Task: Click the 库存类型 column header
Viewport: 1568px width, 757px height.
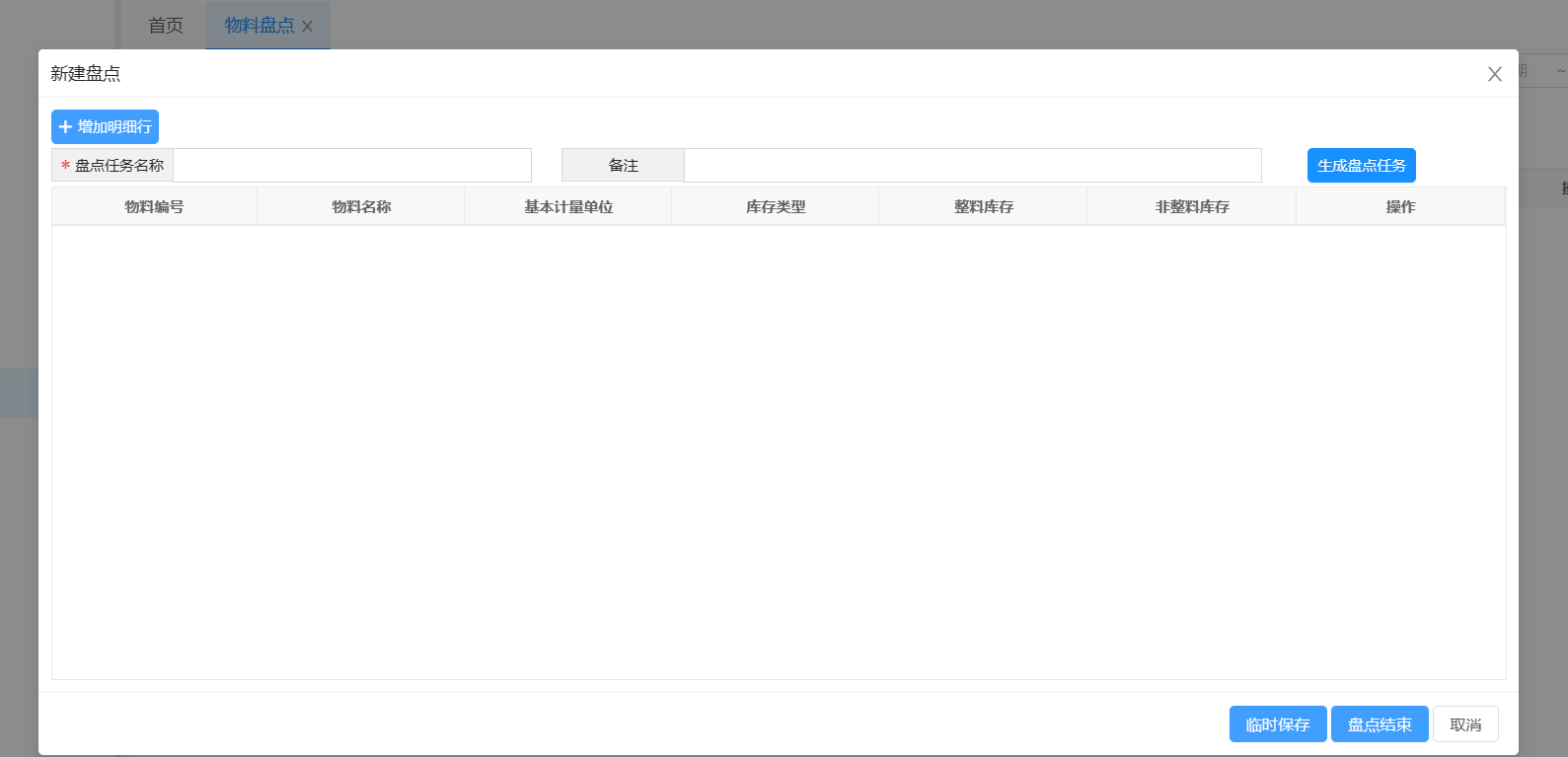Action: click(776, 207)
